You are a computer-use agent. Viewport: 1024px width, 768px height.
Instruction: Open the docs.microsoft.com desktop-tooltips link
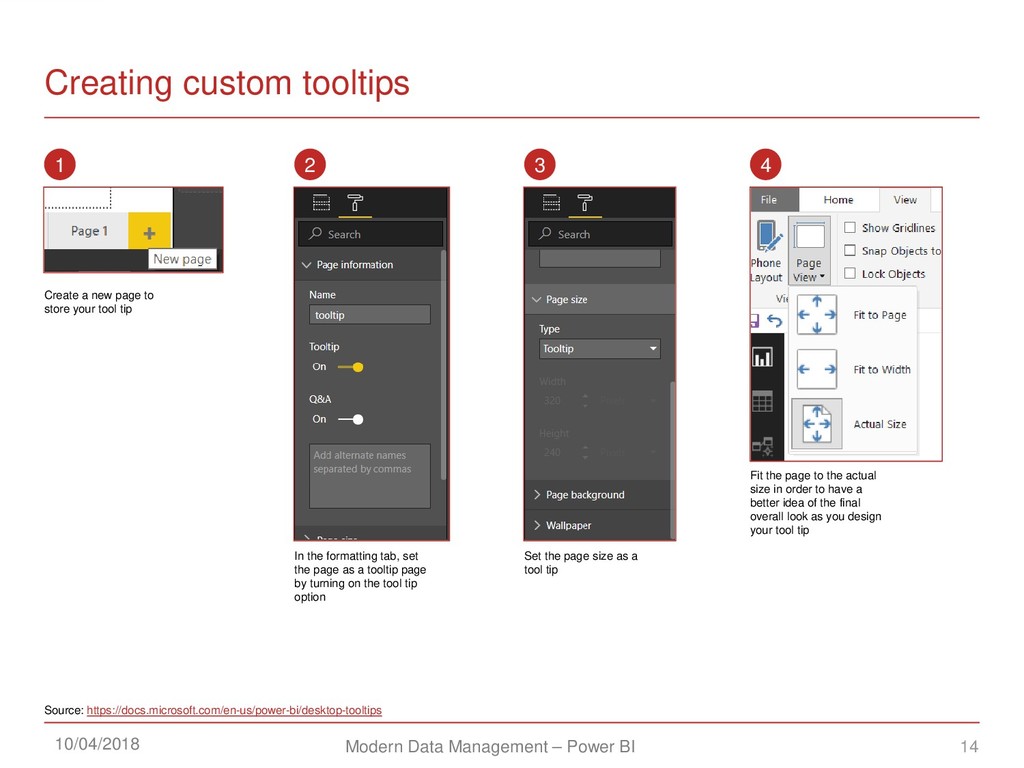click(x=234, y=710)
